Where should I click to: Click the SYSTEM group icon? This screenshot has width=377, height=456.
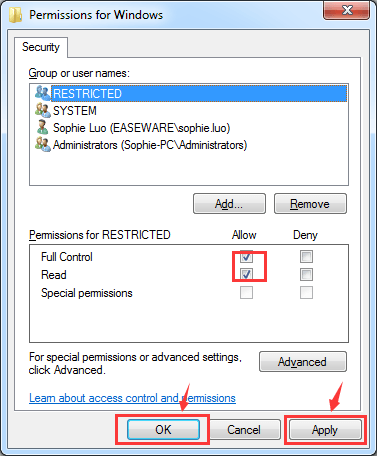43,110
